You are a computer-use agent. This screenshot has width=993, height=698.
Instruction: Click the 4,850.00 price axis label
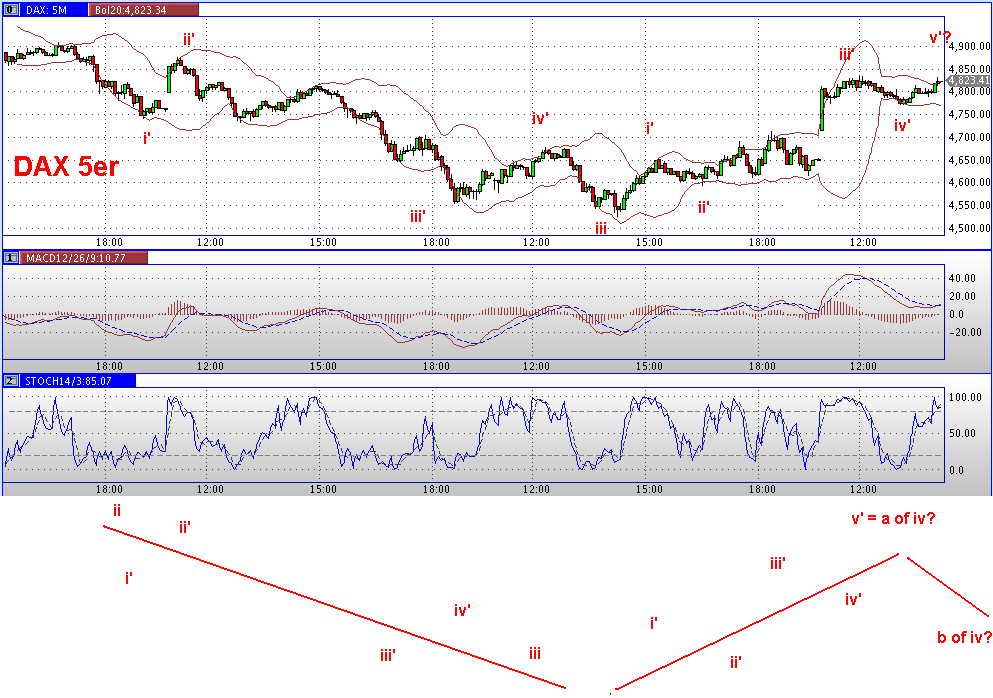coord(970,69)
